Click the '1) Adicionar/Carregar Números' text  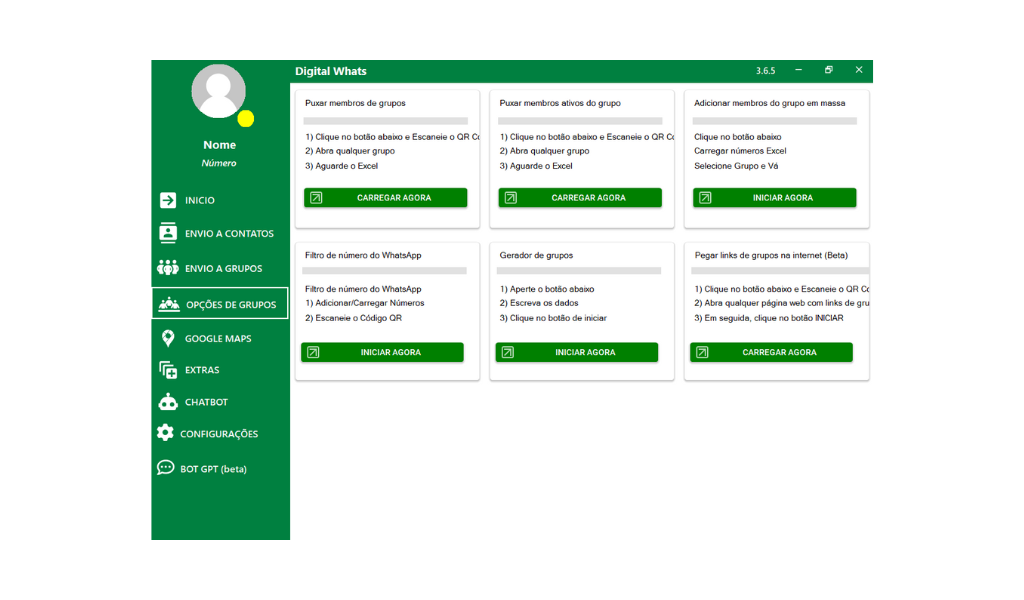[364, 303]
